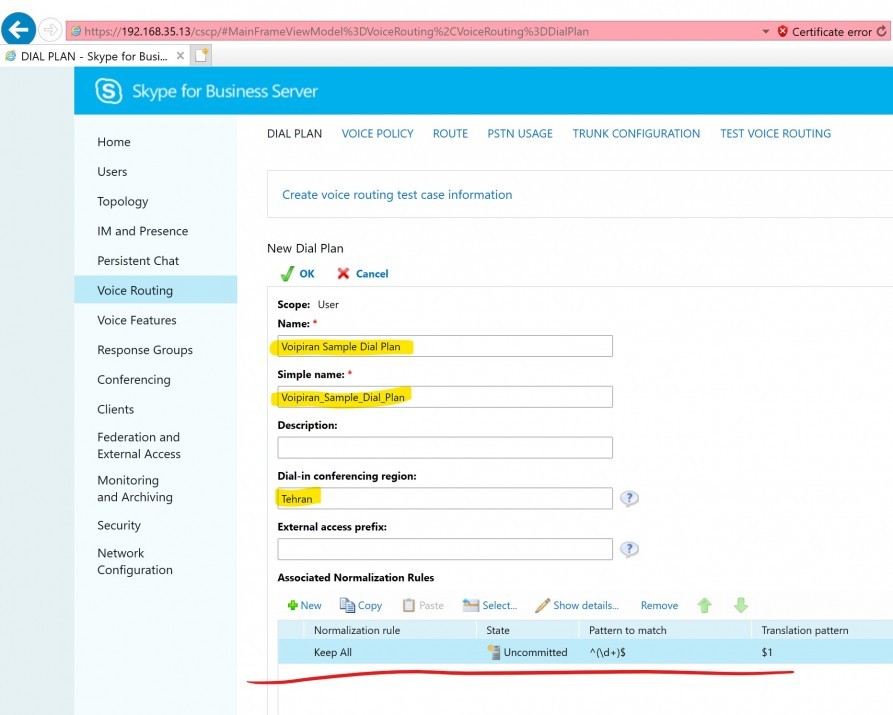Open Network Configuration section

(x=134, y=562)
